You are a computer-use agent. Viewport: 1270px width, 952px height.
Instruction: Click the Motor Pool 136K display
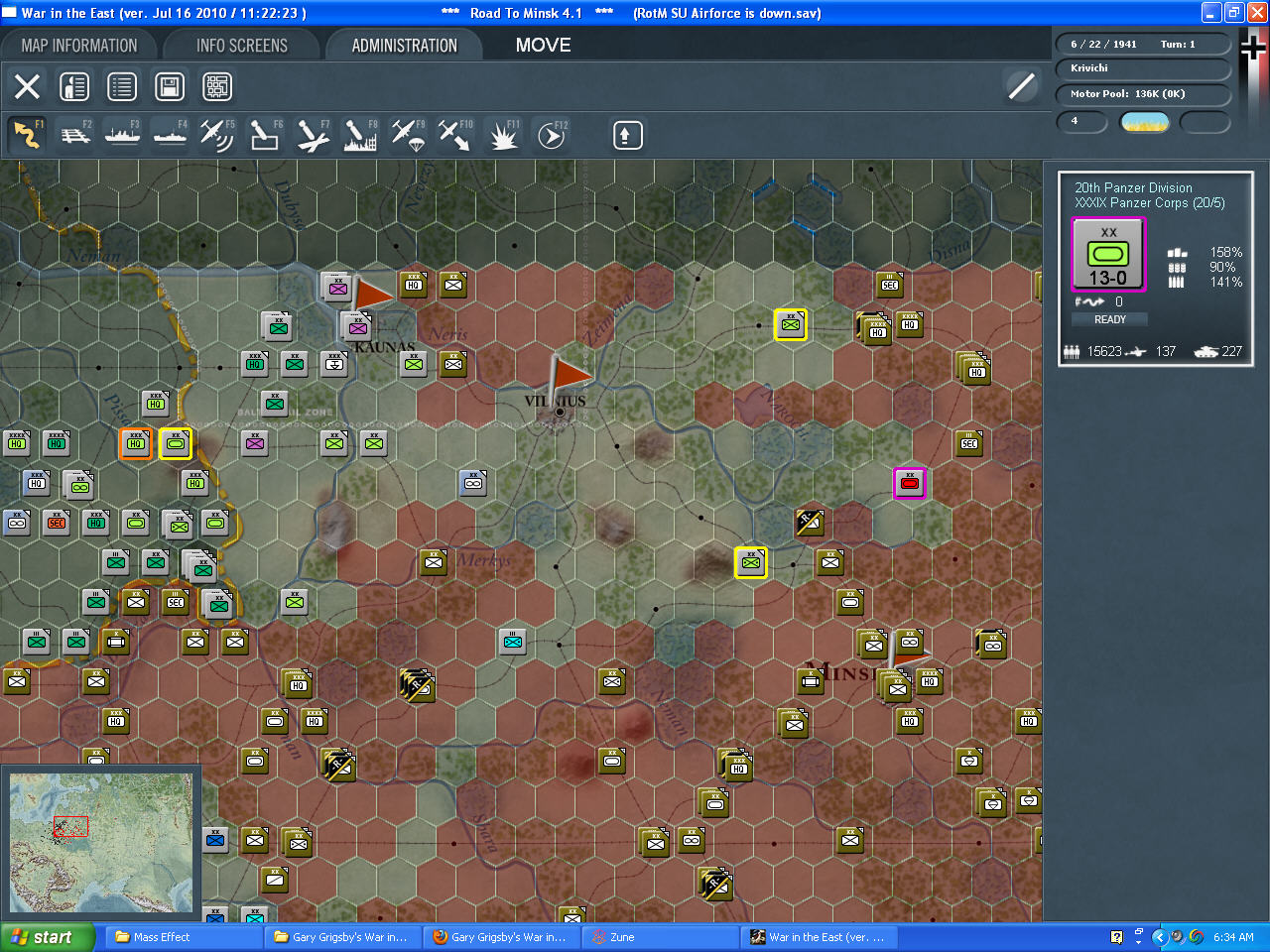pyautogui.click(x=1144, y=94)
